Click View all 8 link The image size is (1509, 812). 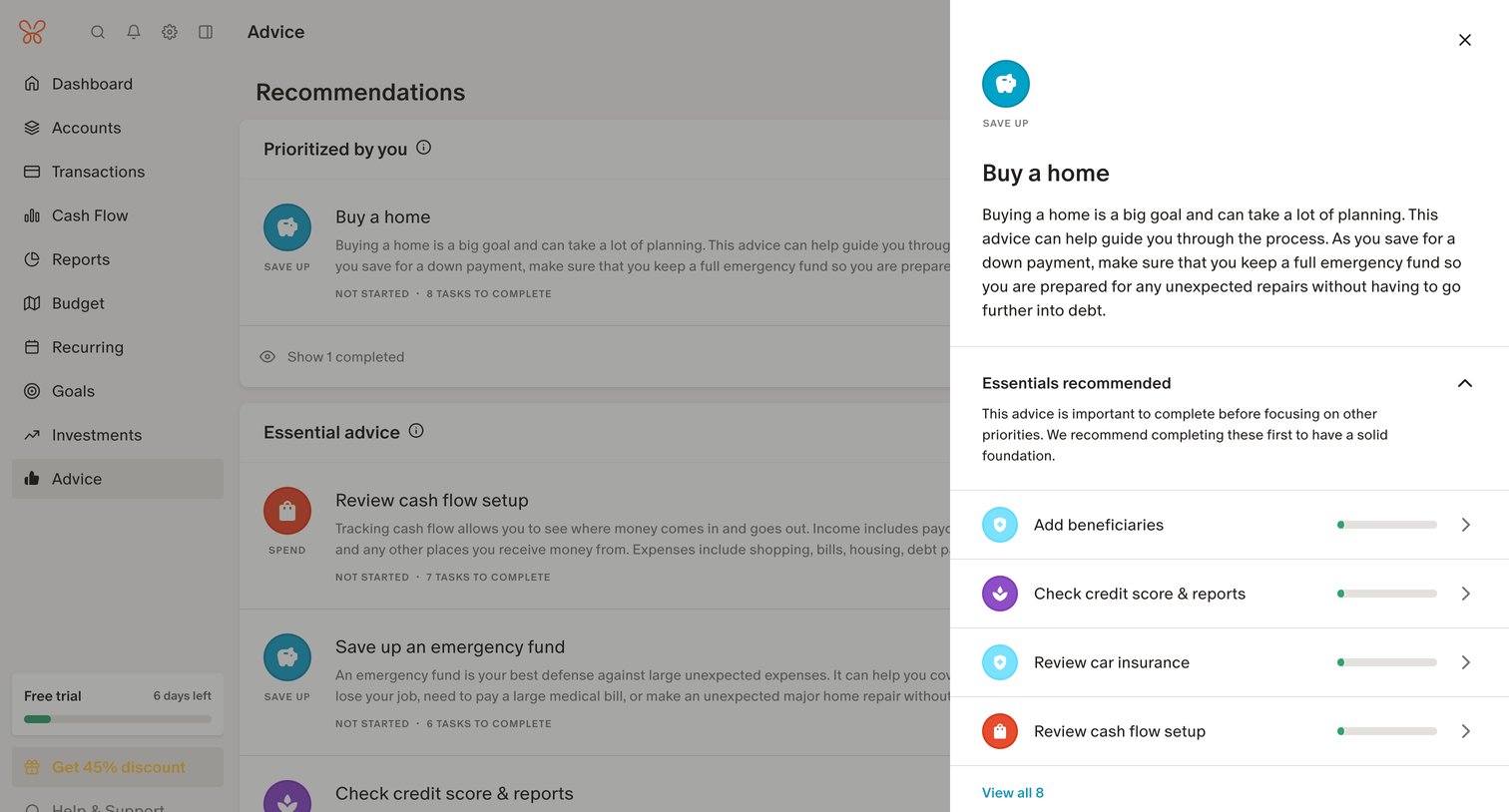click(1013, 793)
